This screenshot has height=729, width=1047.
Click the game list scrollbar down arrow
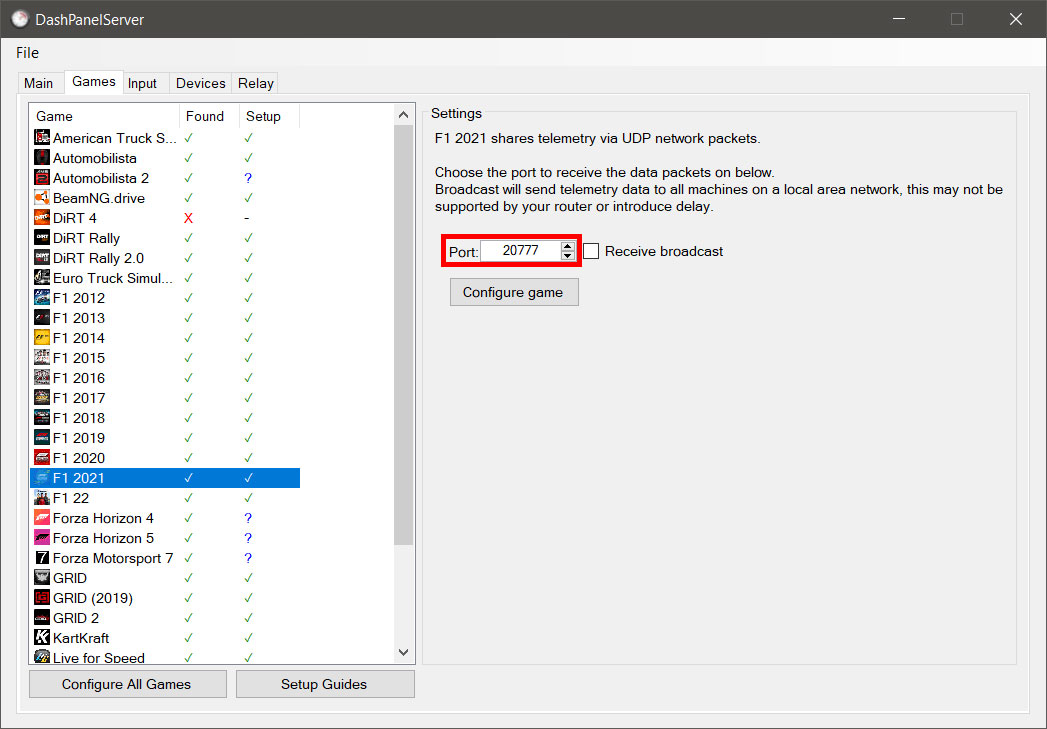point(403,652)
